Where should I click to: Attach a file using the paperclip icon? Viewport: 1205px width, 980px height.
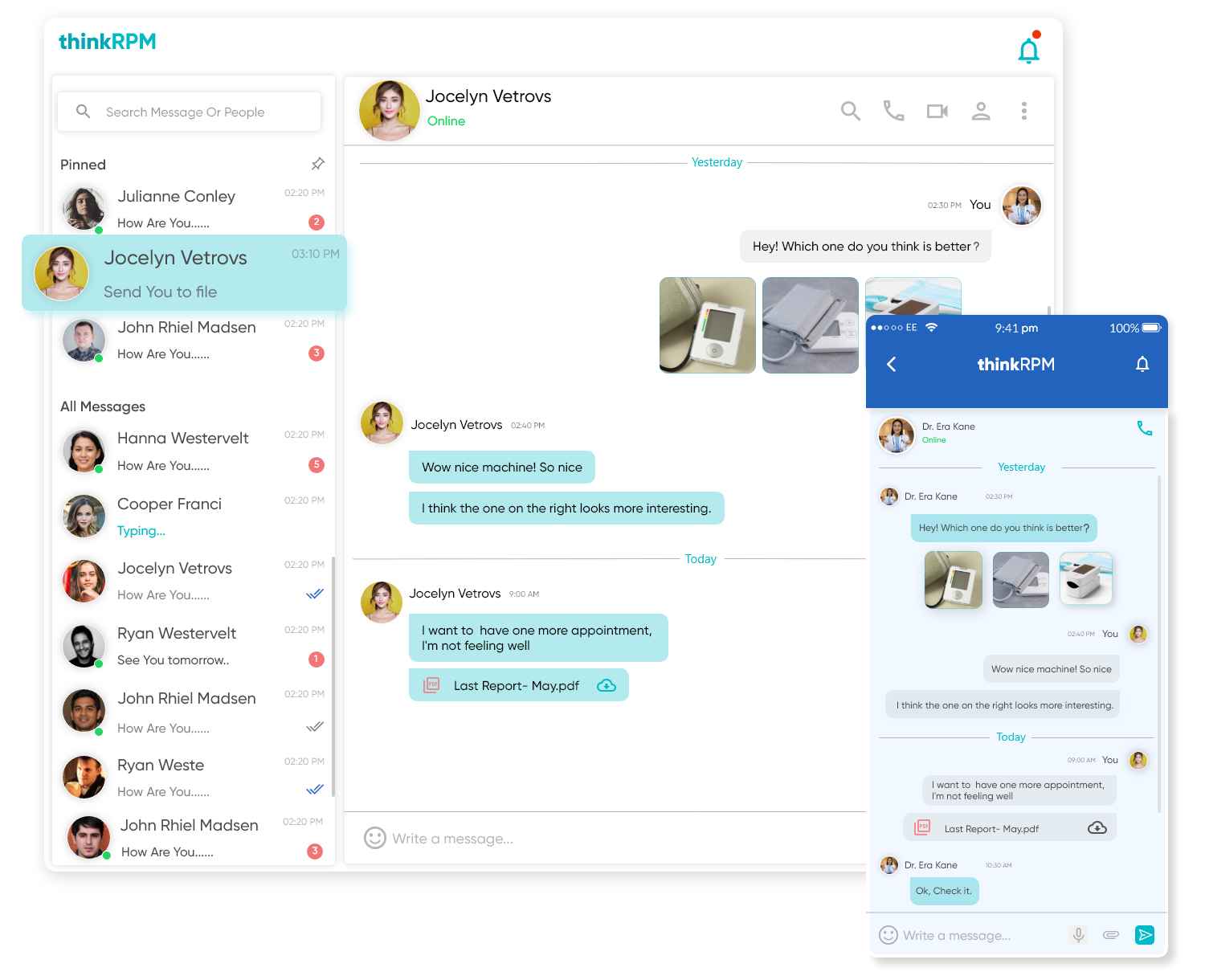pos(1112,935)
